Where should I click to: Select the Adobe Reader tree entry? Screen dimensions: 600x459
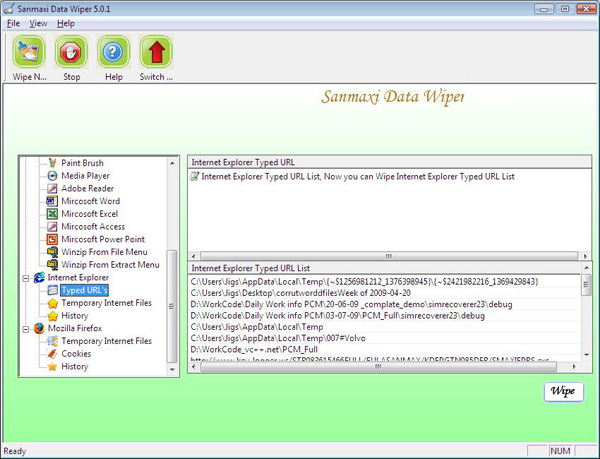tap(87, 188)
